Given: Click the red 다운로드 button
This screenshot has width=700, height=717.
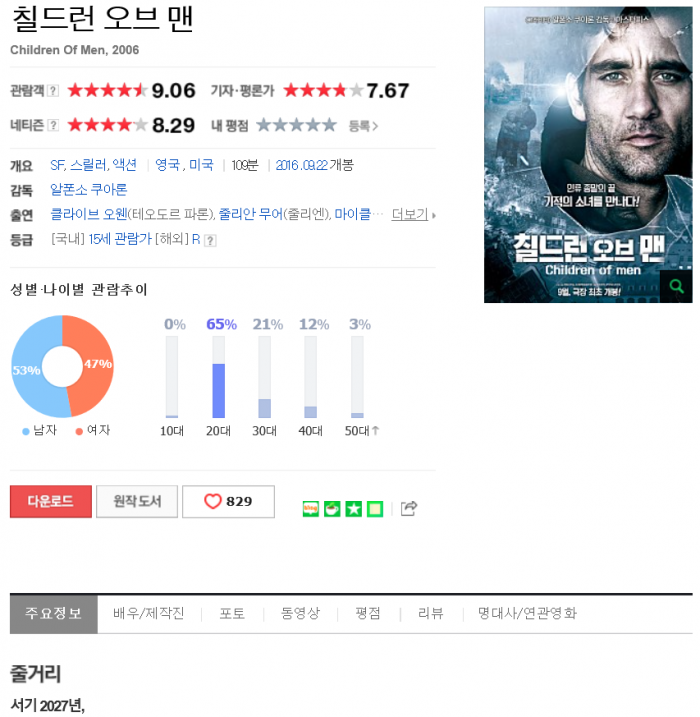Looking at the screenshot, I should 51,501.
